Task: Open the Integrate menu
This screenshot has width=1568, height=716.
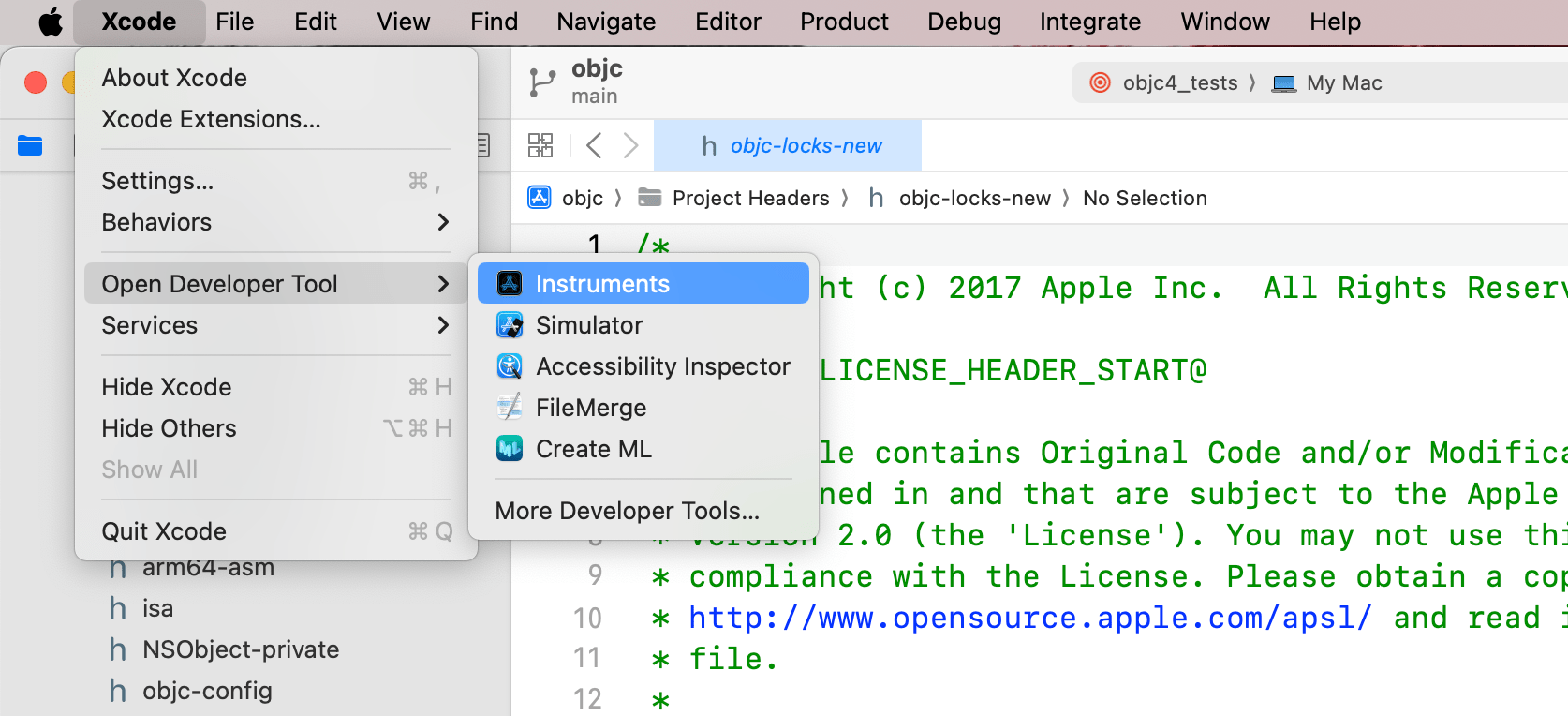Action: click(x=1090, y=22)
